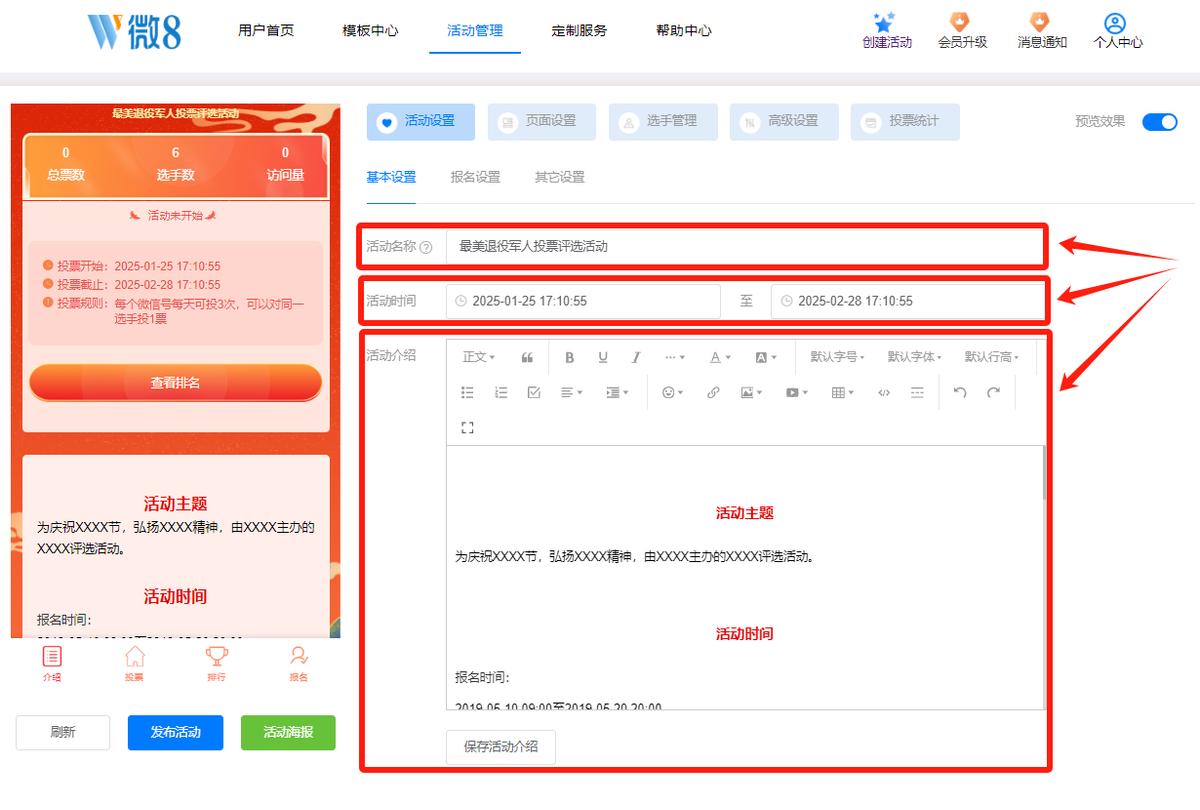1200x810 pixels.
Task: Insert a horizontal divider line icon
Action: pyautogui.click(x=917, y=393)
